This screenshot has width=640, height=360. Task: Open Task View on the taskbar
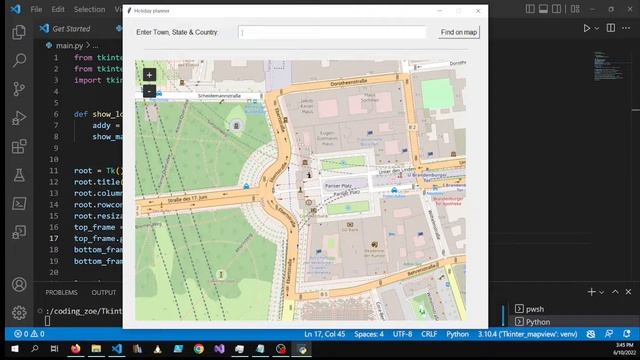point(54,349)
